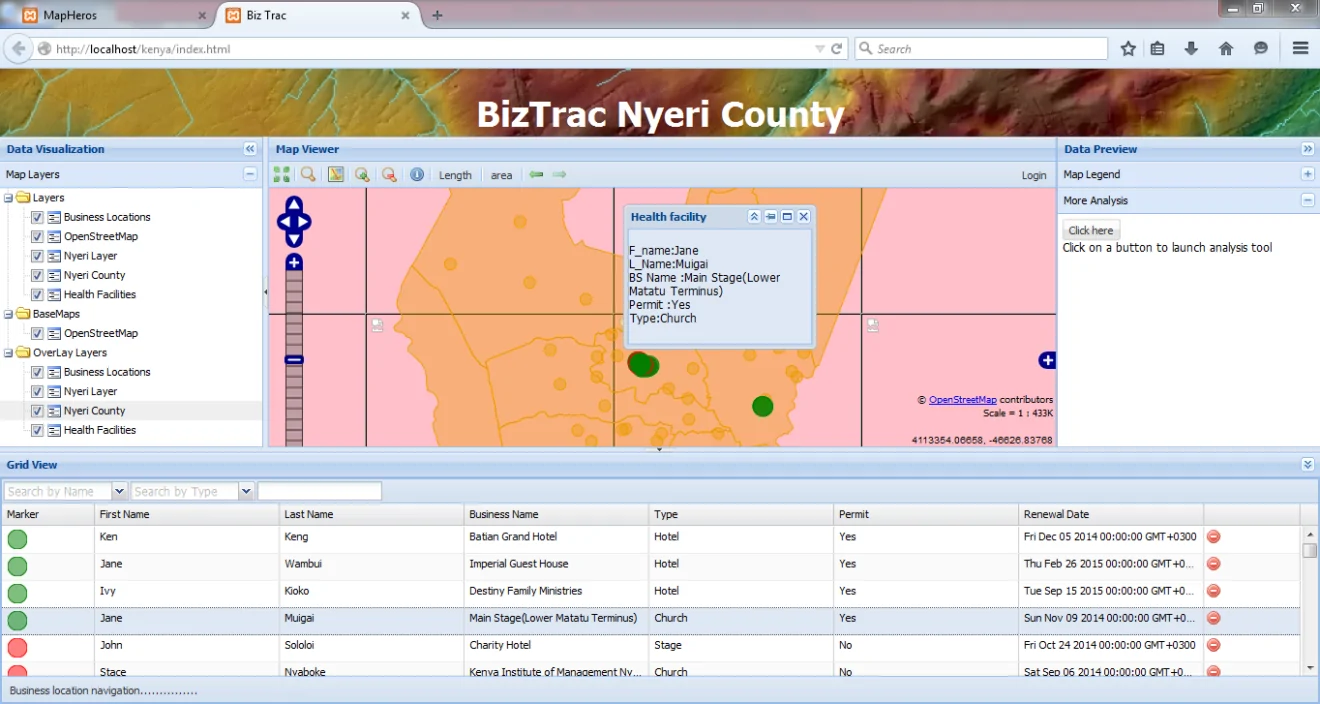Select the zoom out tool on map toolbar

click(389, 174)
